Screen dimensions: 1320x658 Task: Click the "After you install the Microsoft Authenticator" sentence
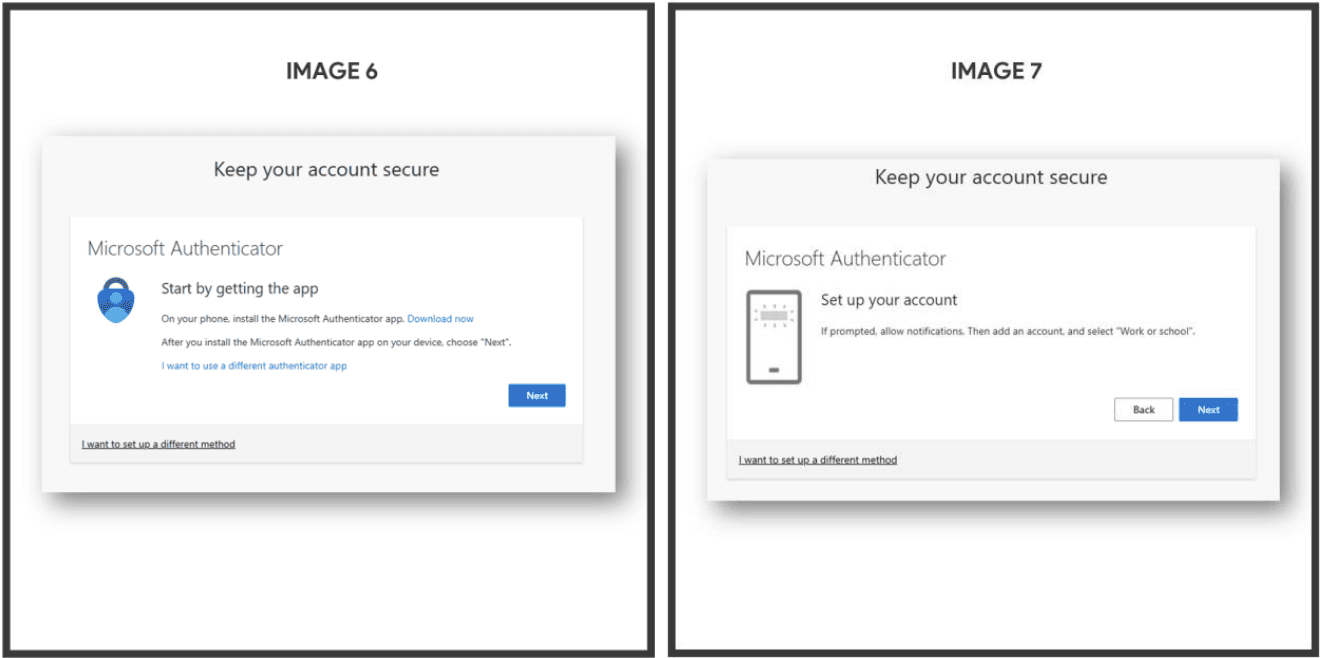[x=337, y=342]
